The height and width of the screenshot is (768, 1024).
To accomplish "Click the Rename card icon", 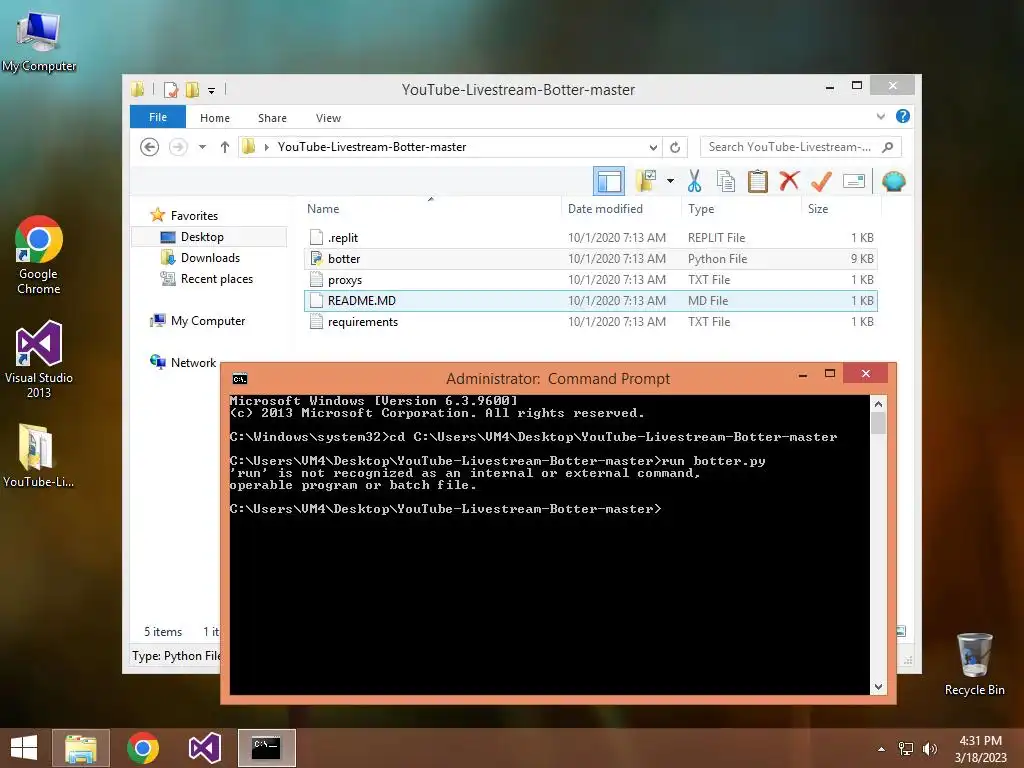I will coord(854,181).
